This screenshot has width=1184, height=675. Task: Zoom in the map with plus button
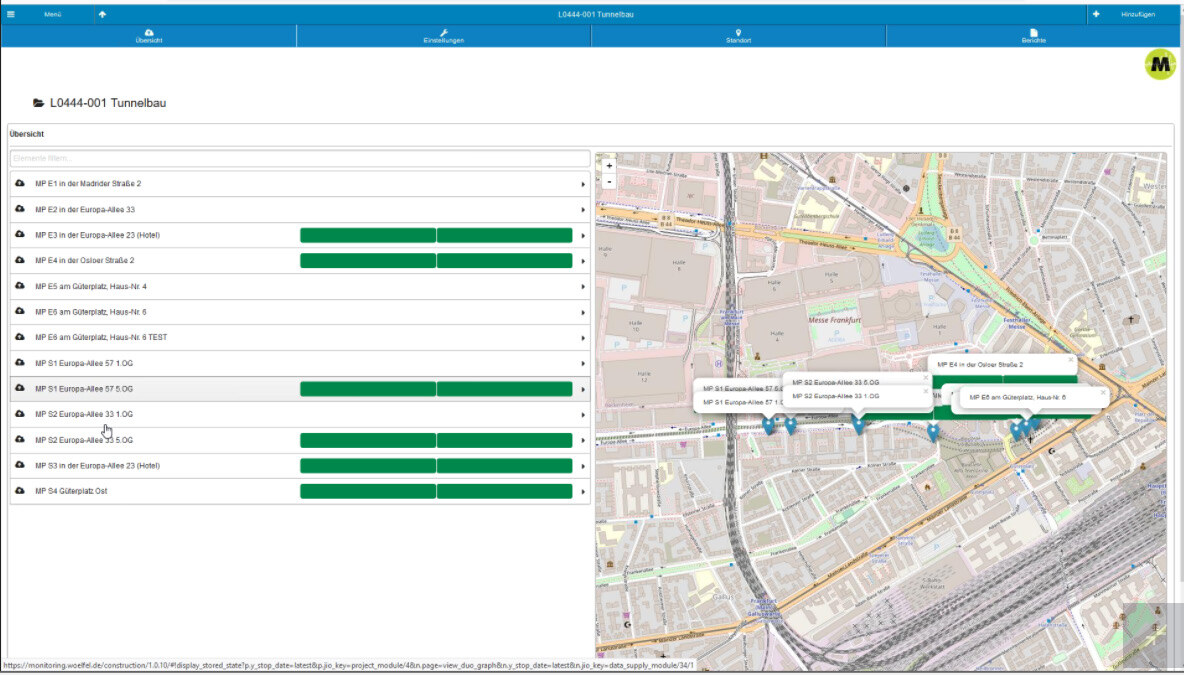pyautogui.click(x=609, y=166)
